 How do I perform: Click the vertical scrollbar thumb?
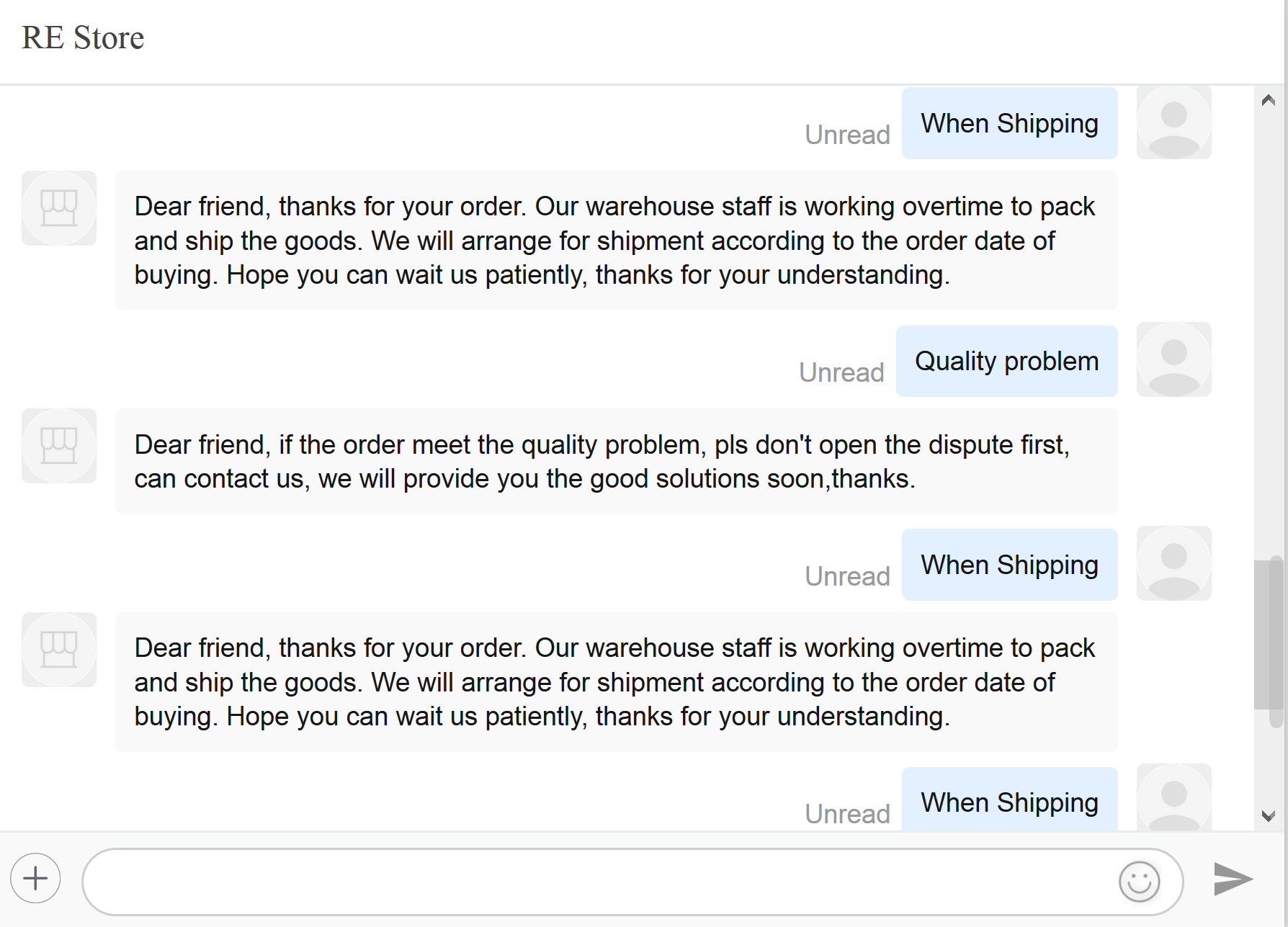[1268, 634]
